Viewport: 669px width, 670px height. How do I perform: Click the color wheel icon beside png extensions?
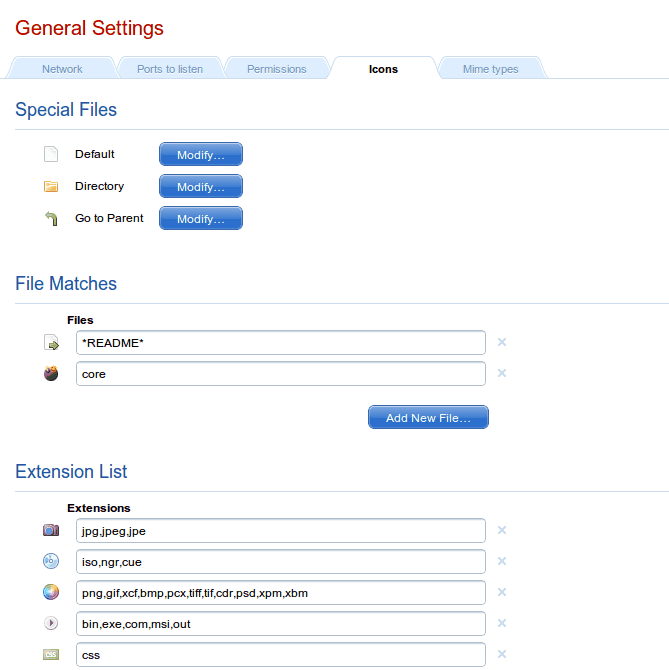pyautogui.click(x=51, y=592)
